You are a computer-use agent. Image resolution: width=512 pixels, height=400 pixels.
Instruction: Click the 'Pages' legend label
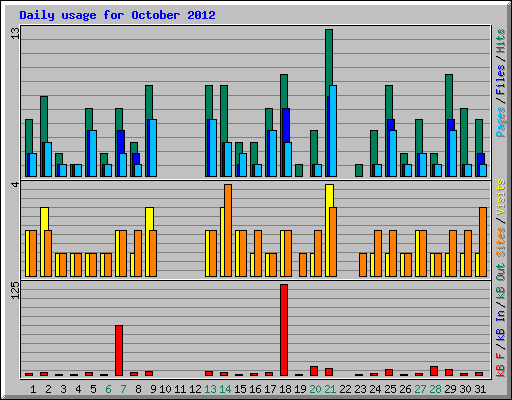(x=501, y=122)
